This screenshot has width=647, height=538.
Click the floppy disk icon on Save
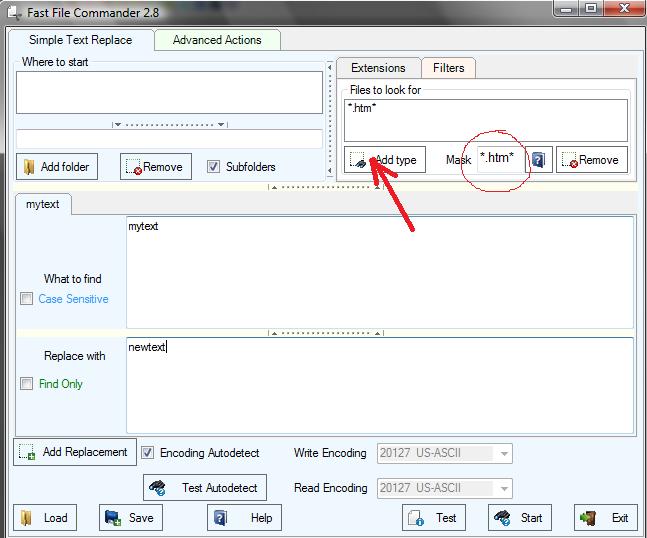click(x=113, y=518)
